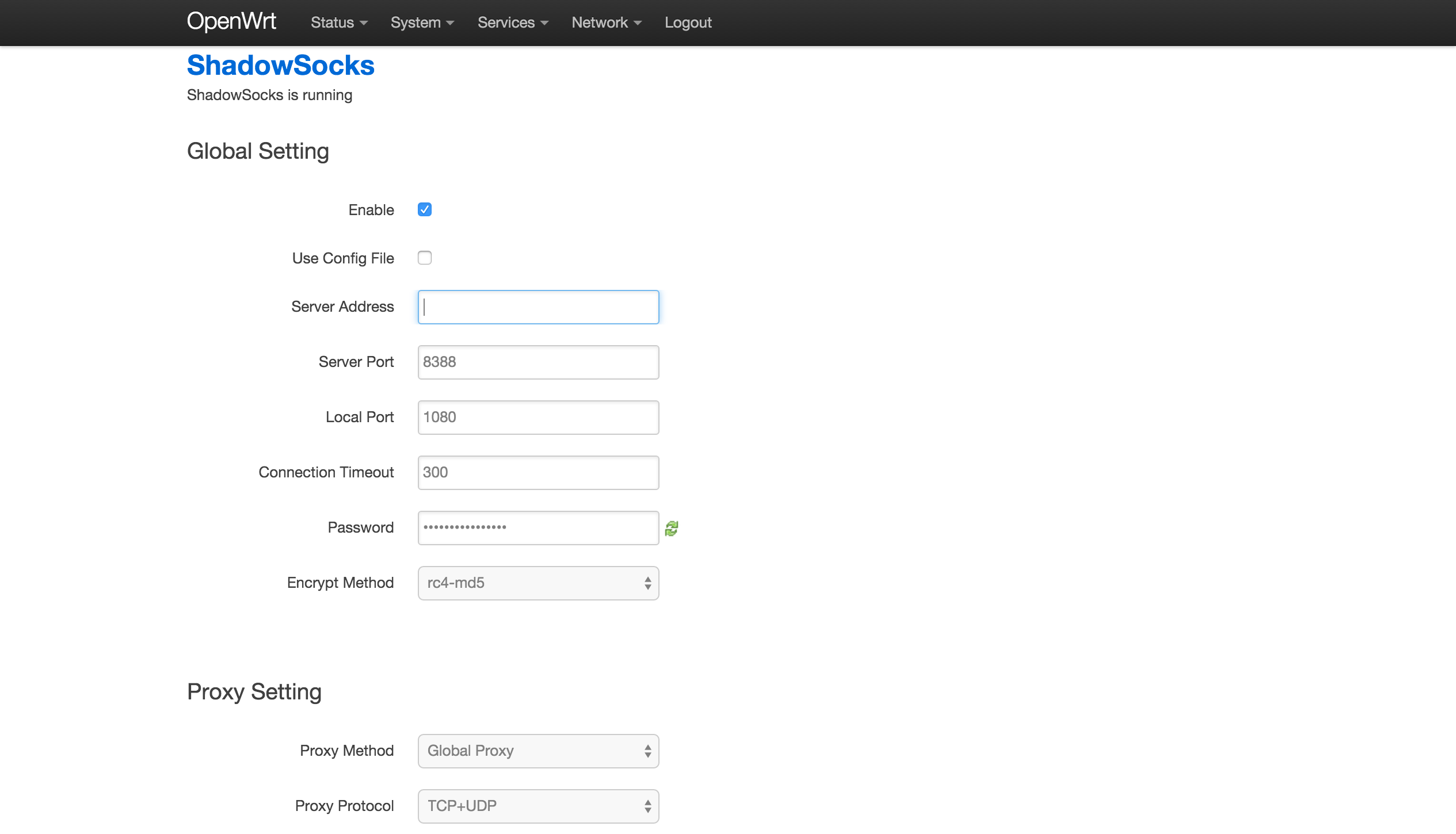
Task: Tick the Use Config File checkbox
Action: click(425, 258)
